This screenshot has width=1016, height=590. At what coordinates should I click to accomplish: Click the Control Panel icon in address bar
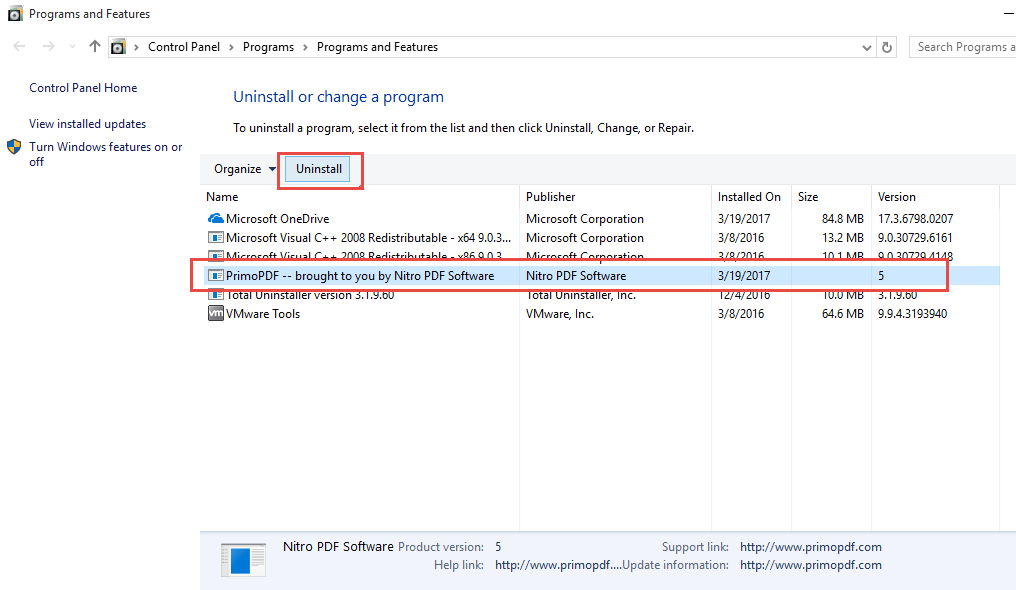pos(118,47)
